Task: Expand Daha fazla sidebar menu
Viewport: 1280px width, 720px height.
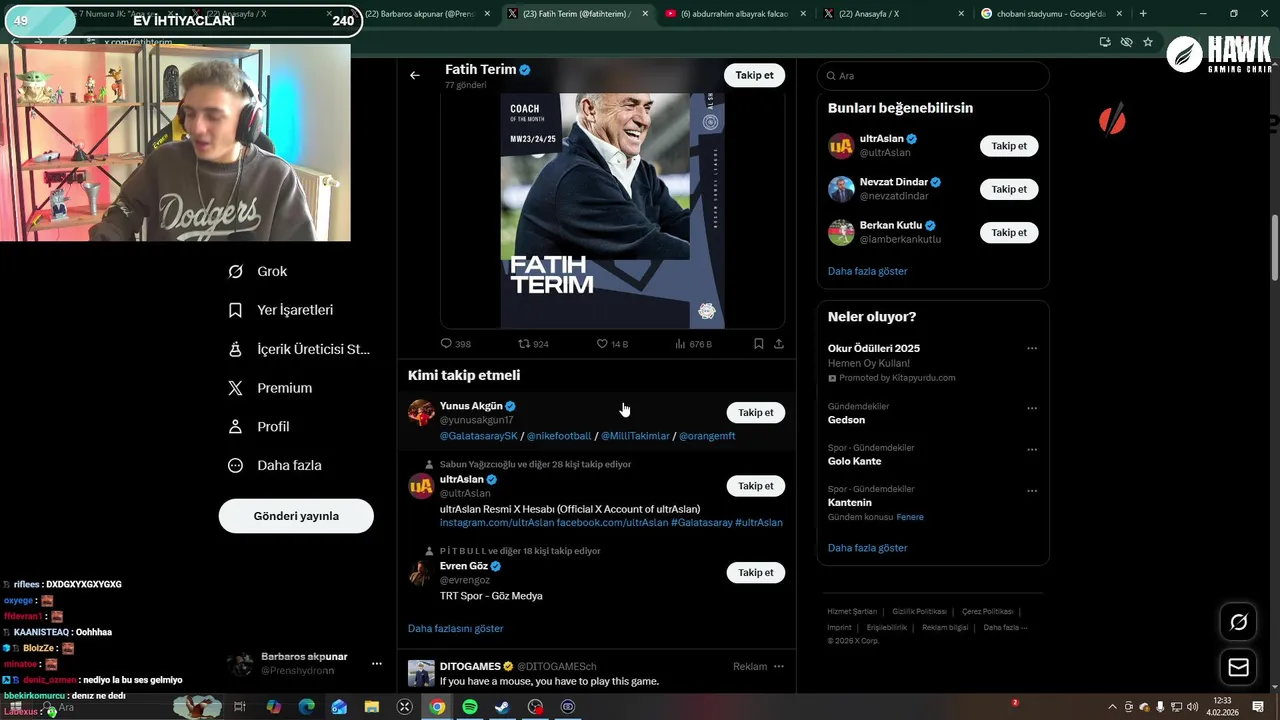Action: pyautogui.click(x=275, y=465)
